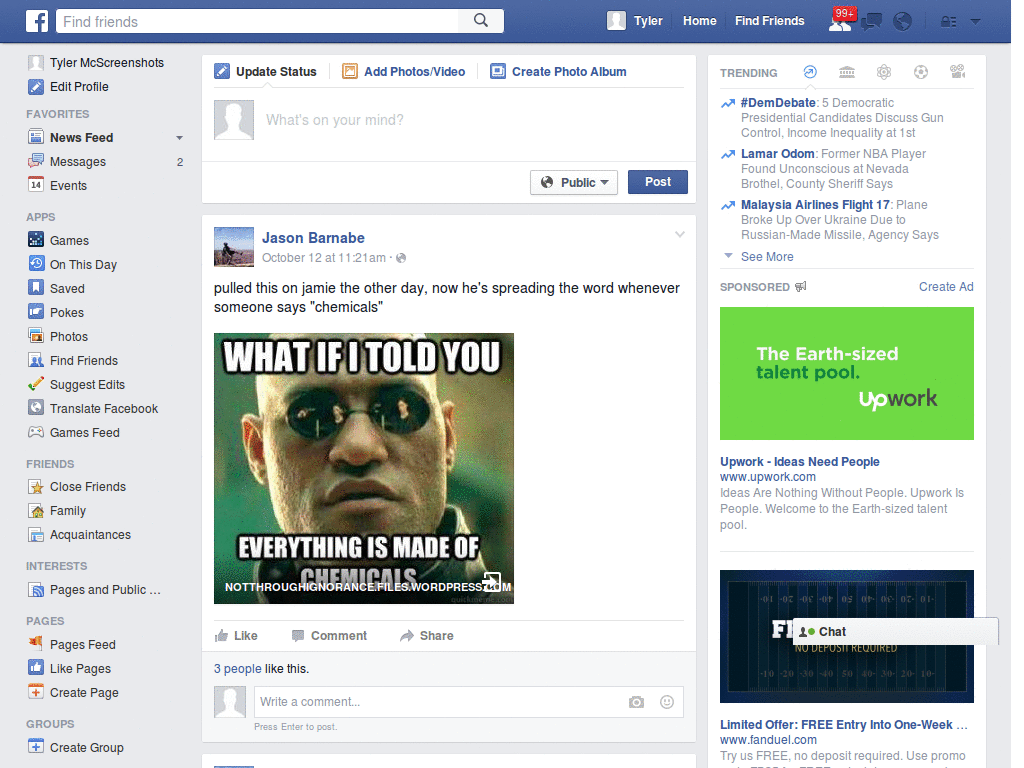This screenshot has height=768, width=1024.
Task: Collapse the See More trending chevron
Action: click(728, 255)
